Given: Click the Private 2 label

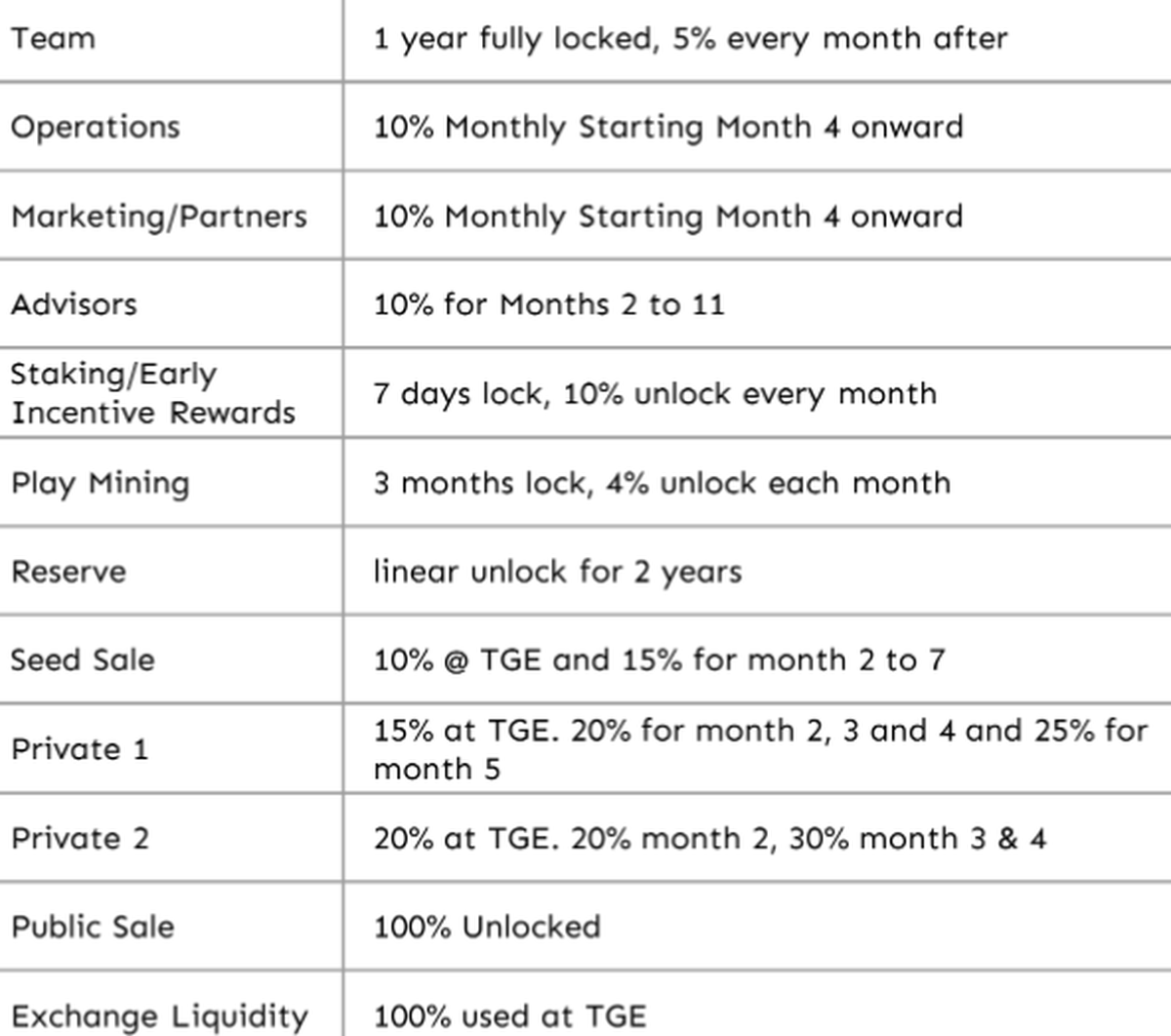Looking at the screenshot, I should [x=80, y=839].
